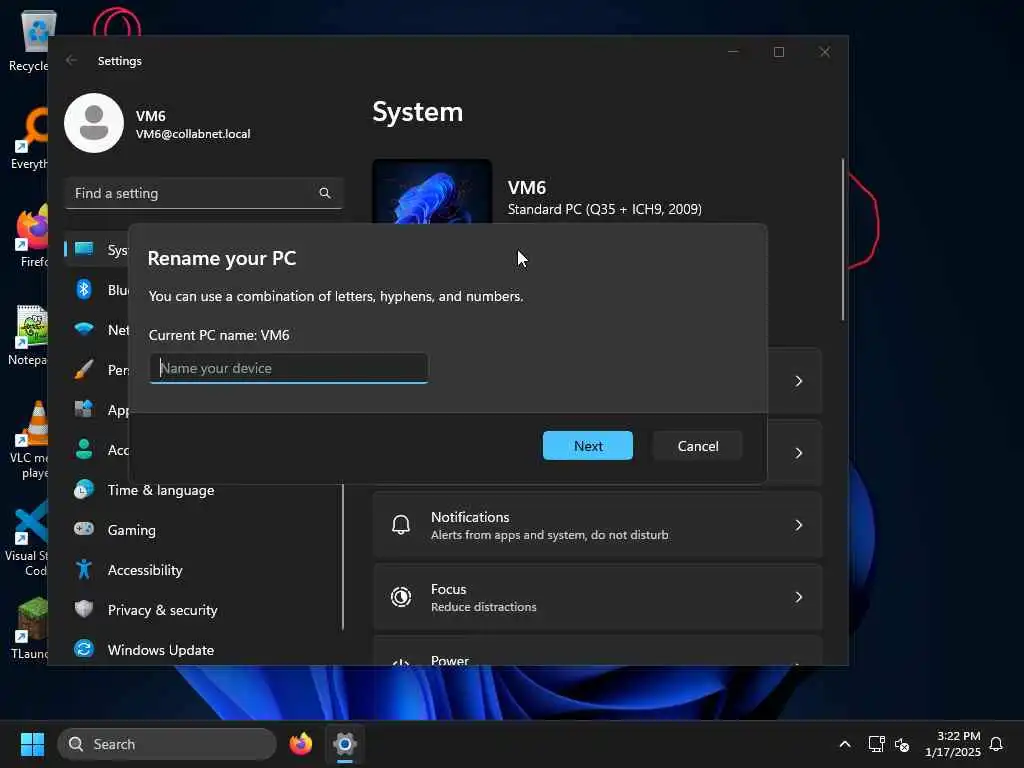Screen dimensions: 1024x768
Task: Click the VM6 desktop wallpaper thumbnail
Action: pos(432,191)
